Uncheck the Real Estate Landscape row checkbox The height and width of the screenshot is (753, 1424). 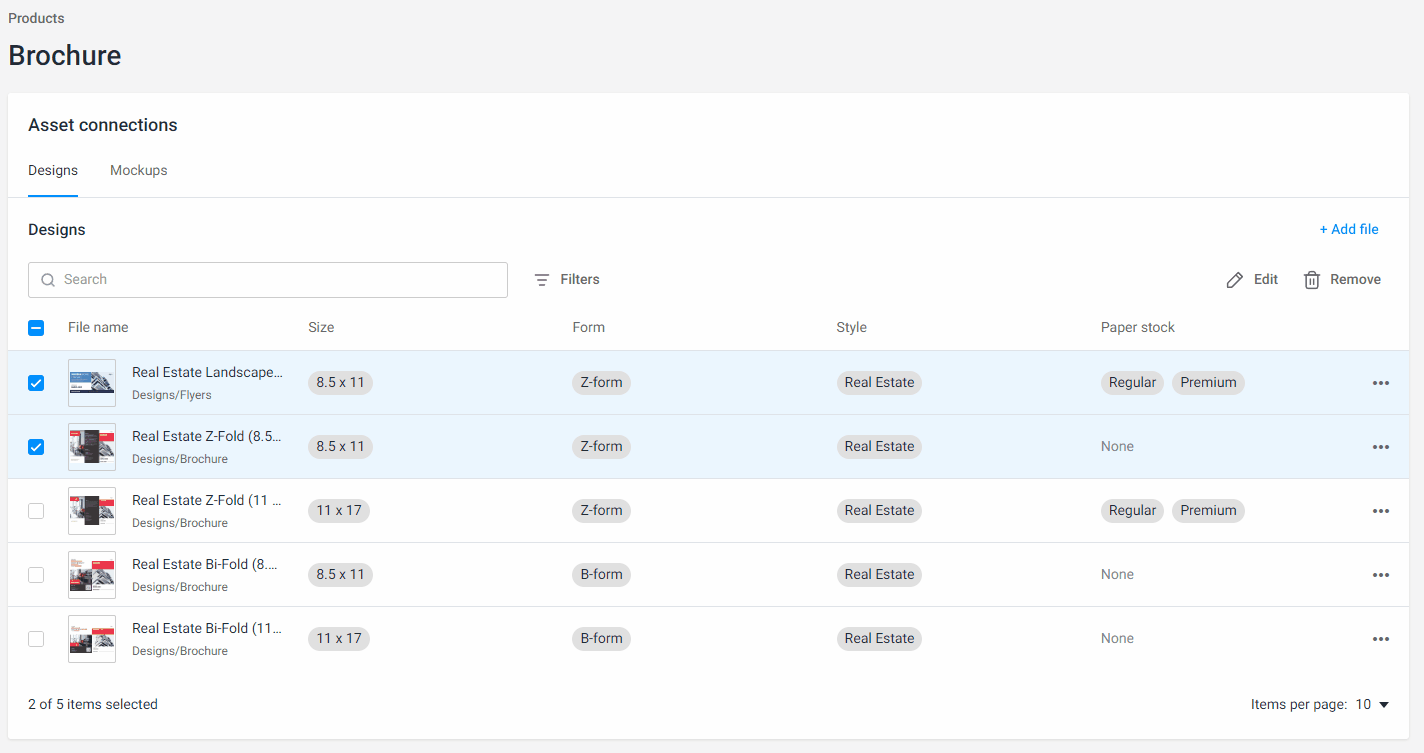click(36, 383)
